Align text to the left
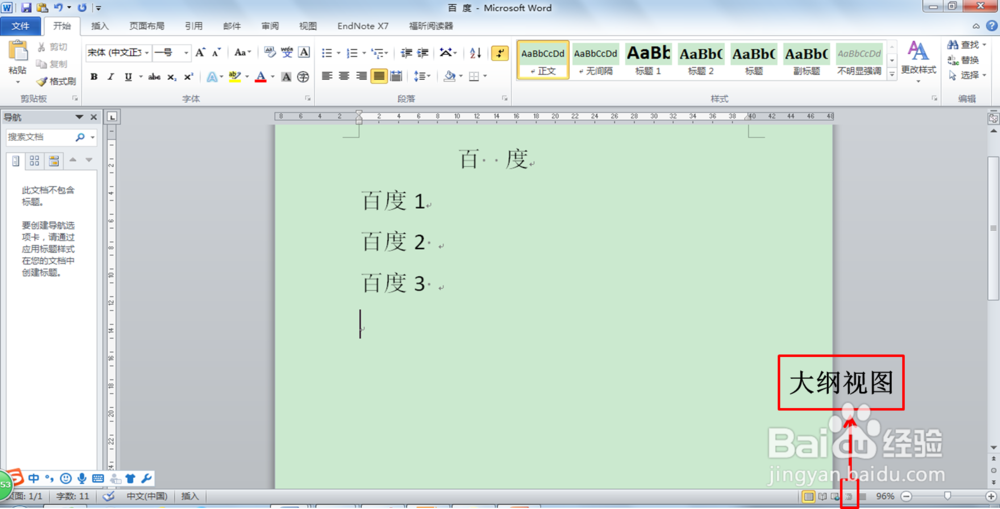This screenshot has width=1000, height=509. pyautogui.click(x=327, y=77)
